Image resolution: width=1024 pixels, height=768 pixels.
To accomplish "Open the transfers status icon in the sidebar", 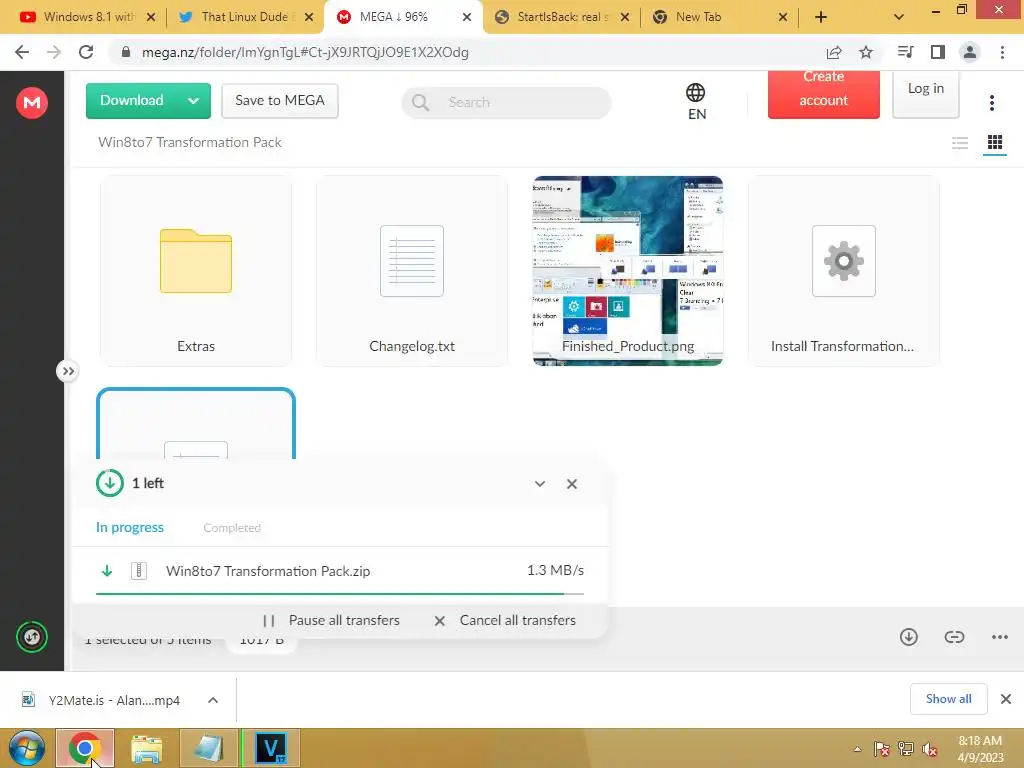I will [x=32, y=637].
